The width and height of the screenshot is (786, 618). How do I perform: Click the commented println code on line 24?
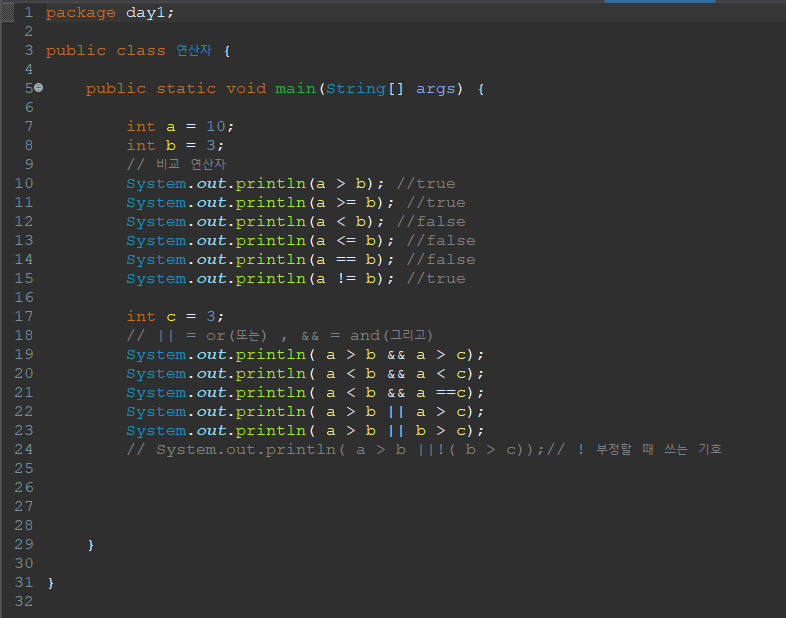335,450
